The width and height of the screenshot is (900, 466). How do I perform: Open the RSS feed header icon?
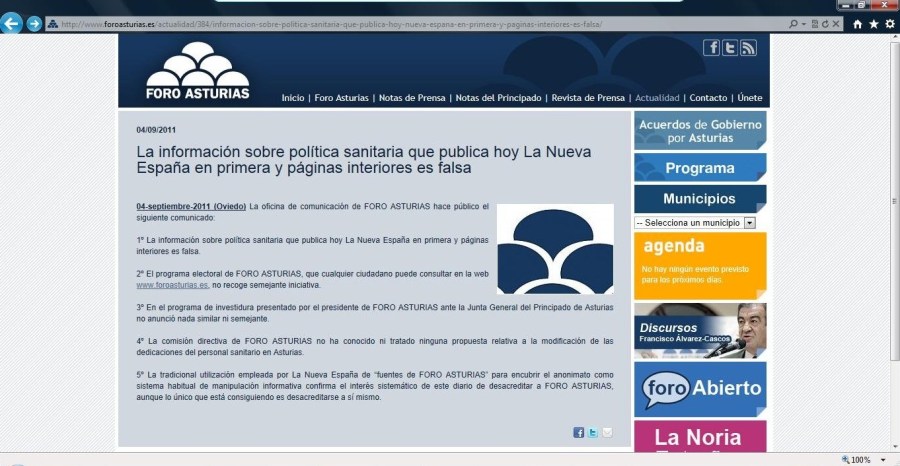tap(748, 48)
